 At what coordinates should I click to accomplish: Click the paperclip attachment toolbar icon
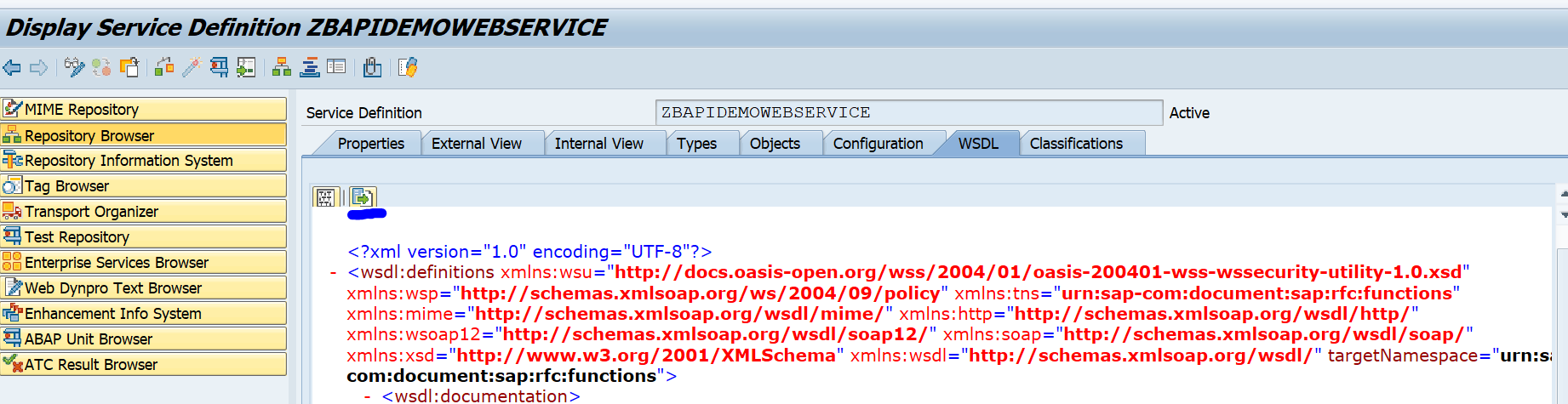tap(372, 68)
